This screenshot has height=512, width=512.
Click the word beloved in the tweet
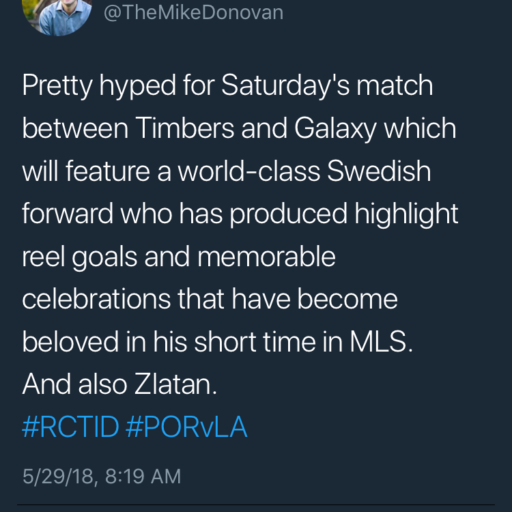pyautogui.click(x=70, y=342)
